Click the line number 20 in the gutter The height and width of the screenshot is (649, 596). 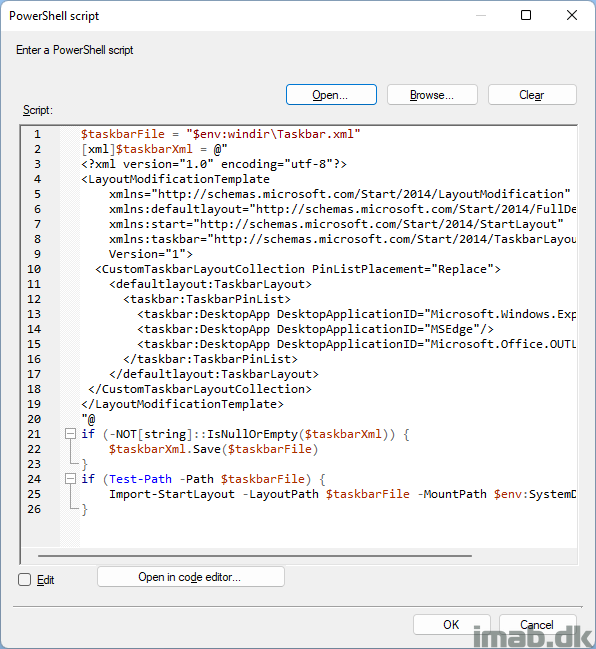click(34, 419)
